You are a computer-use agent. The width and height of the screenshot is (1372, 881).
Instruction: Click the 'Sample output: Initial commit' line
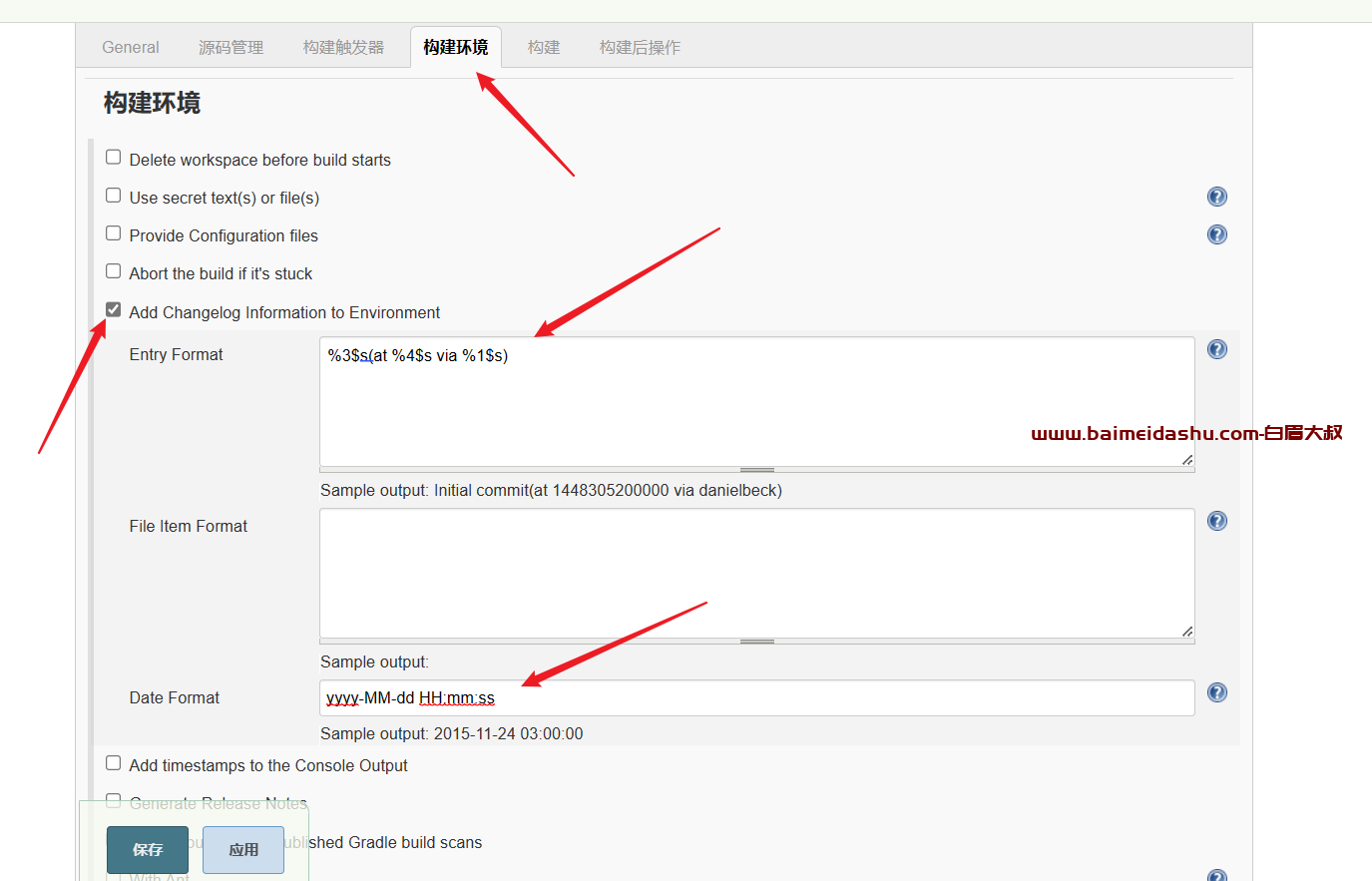click(x=551, y=490)
